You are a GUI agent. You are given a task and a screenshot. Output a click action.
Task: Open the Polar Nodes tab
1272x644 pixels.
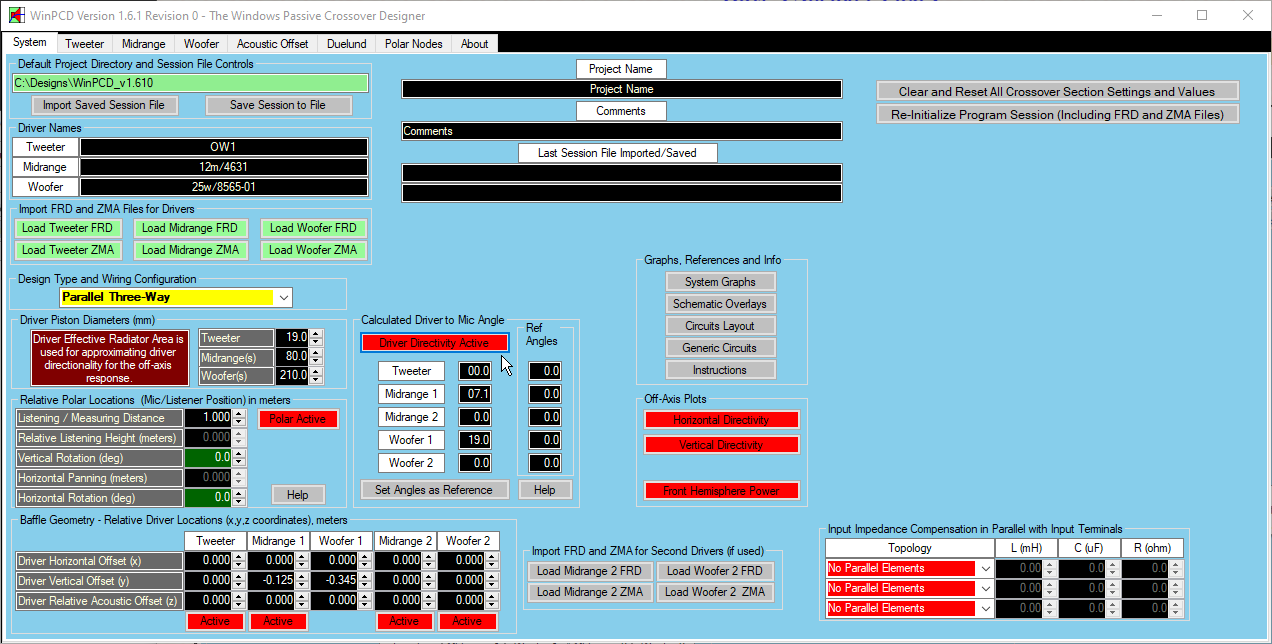413,44
